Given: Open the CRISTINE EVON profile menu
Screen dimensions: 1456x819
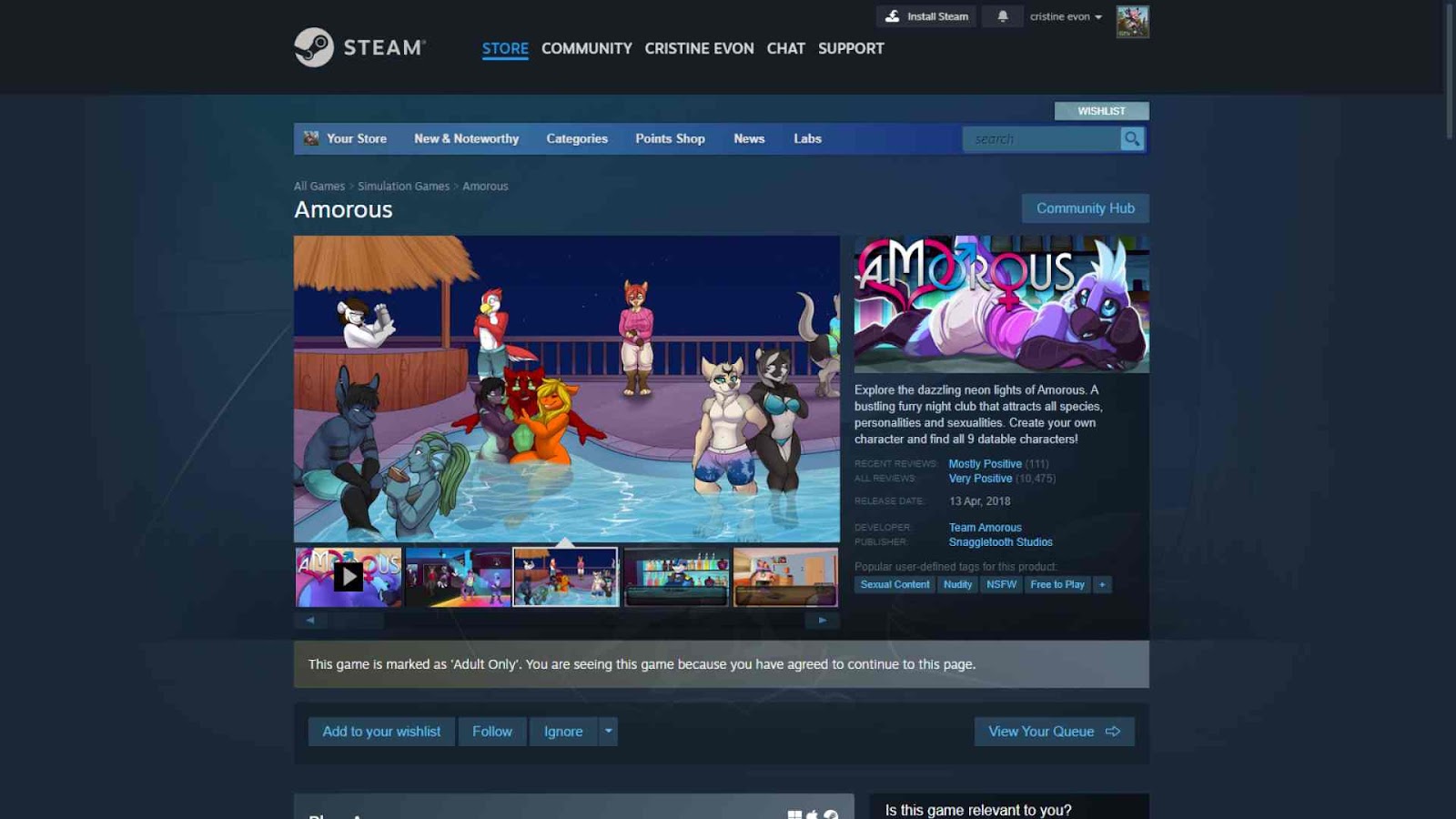Looking at the screenshot, I should (x=700, y=48).
